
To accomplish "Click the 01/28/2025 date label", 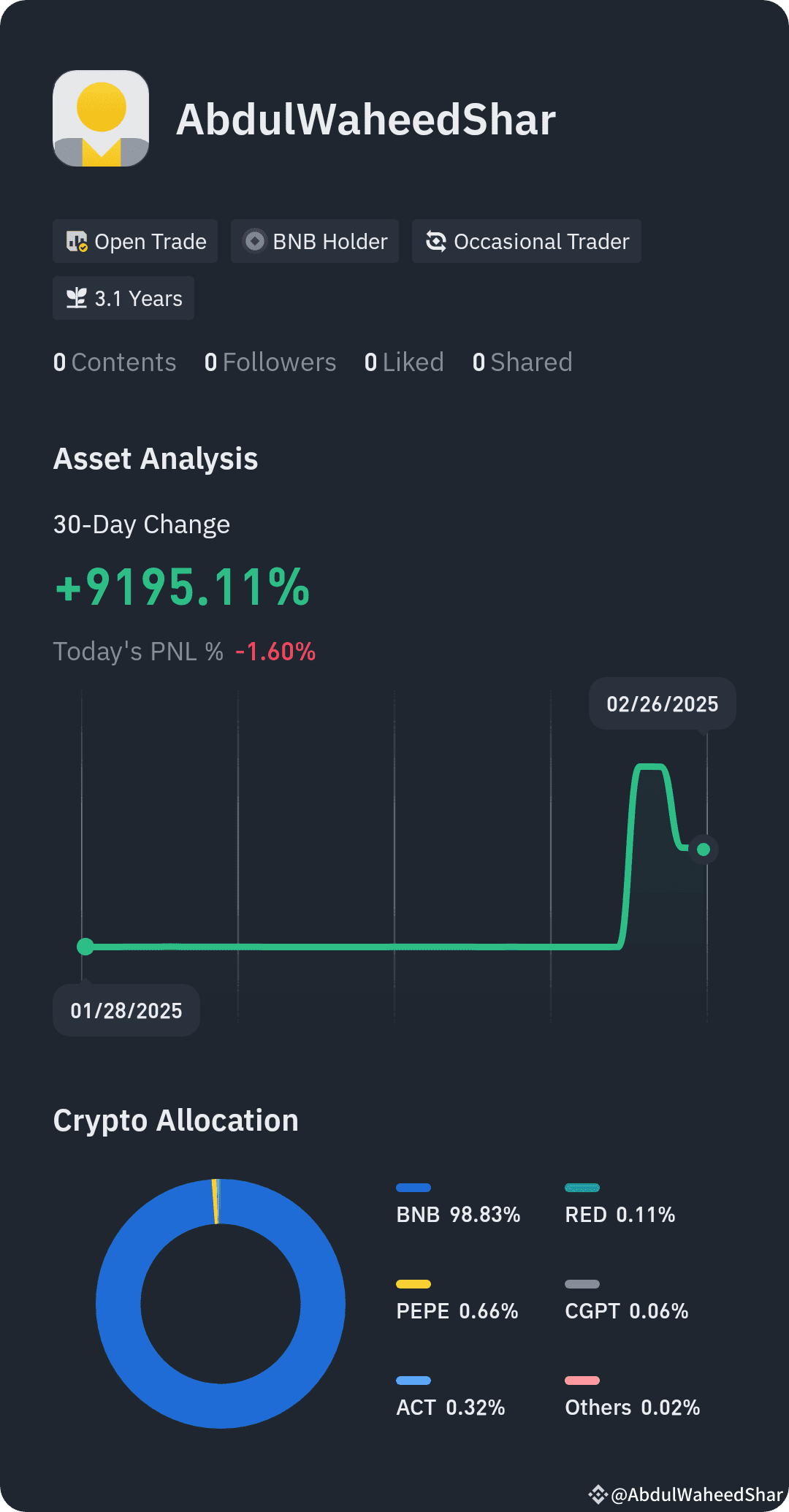I will [x=126, y=1010].
